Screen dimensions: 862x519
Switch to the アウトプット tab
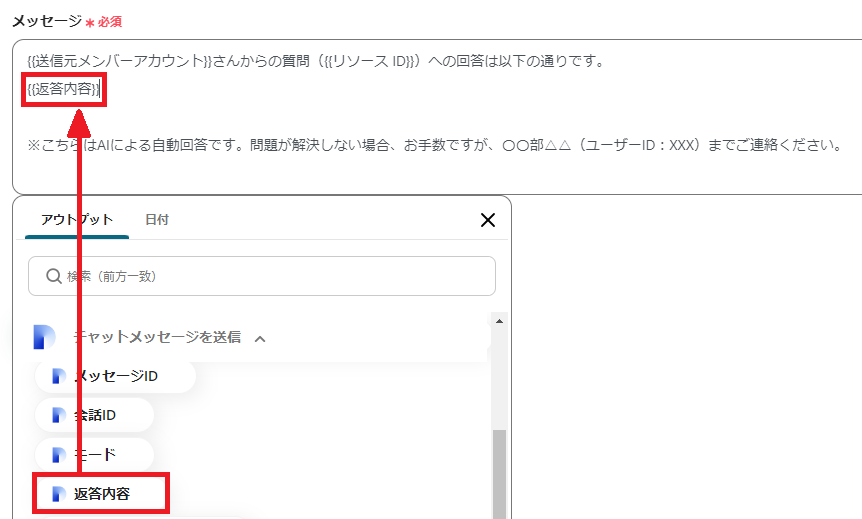(x=77, y=219)
